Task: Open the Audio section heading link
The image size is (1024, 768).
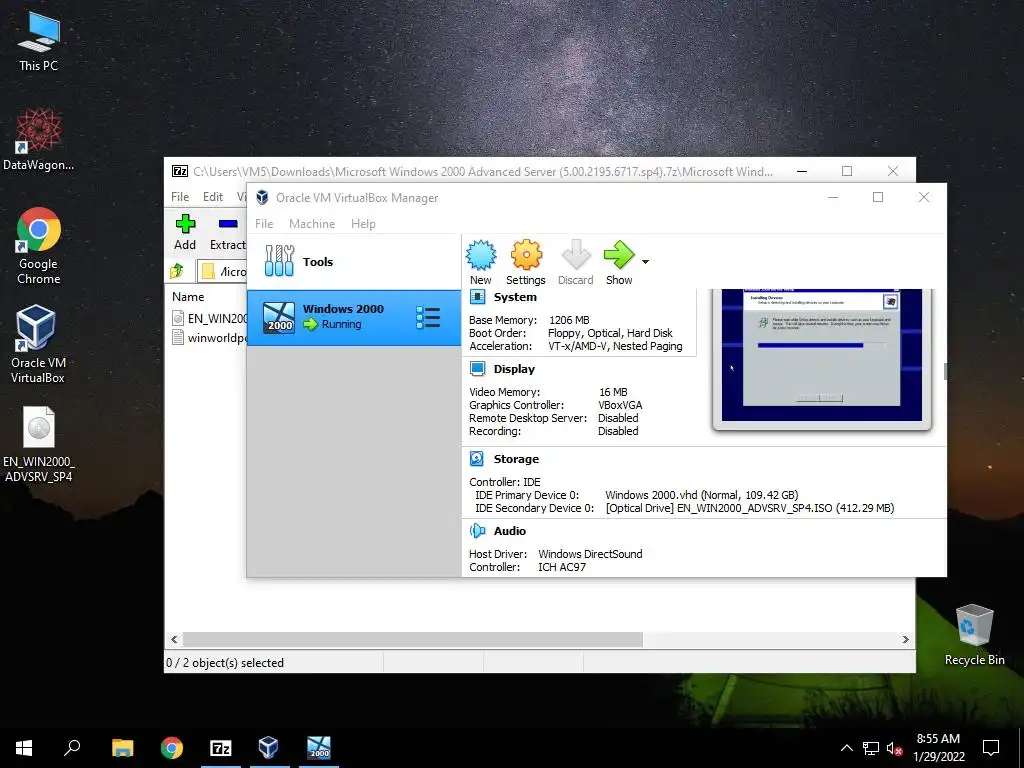Action: [x=509, y=531]
